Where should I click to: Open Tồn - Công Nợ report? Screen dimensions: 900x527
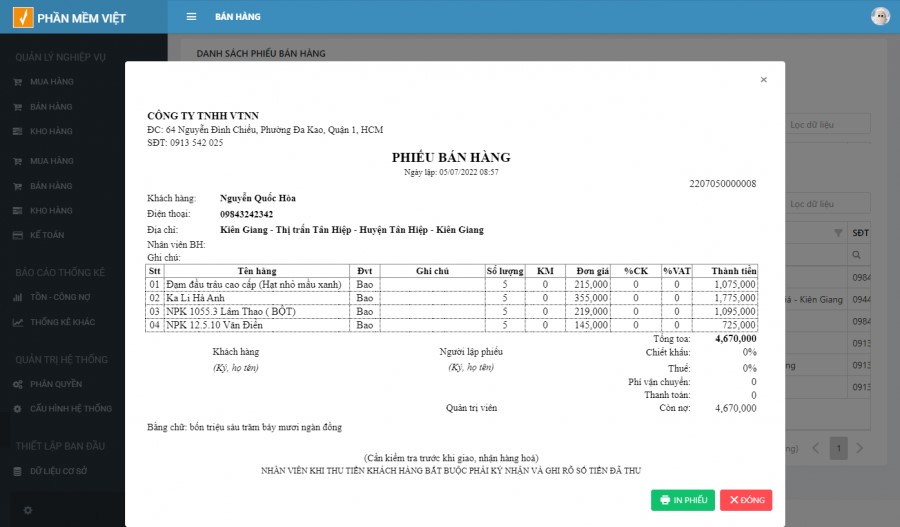[59, 297]
